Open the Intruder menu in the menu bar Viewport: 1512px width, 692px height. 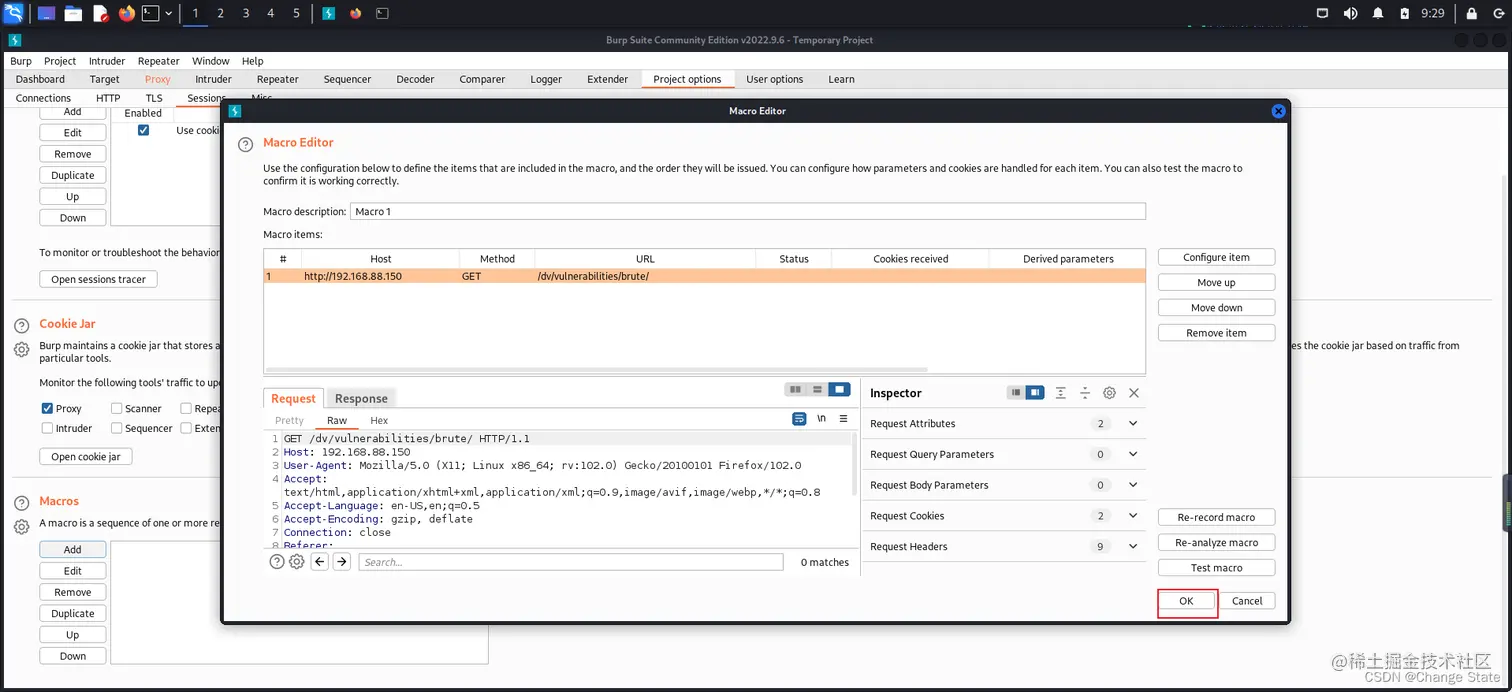(106, 61)
